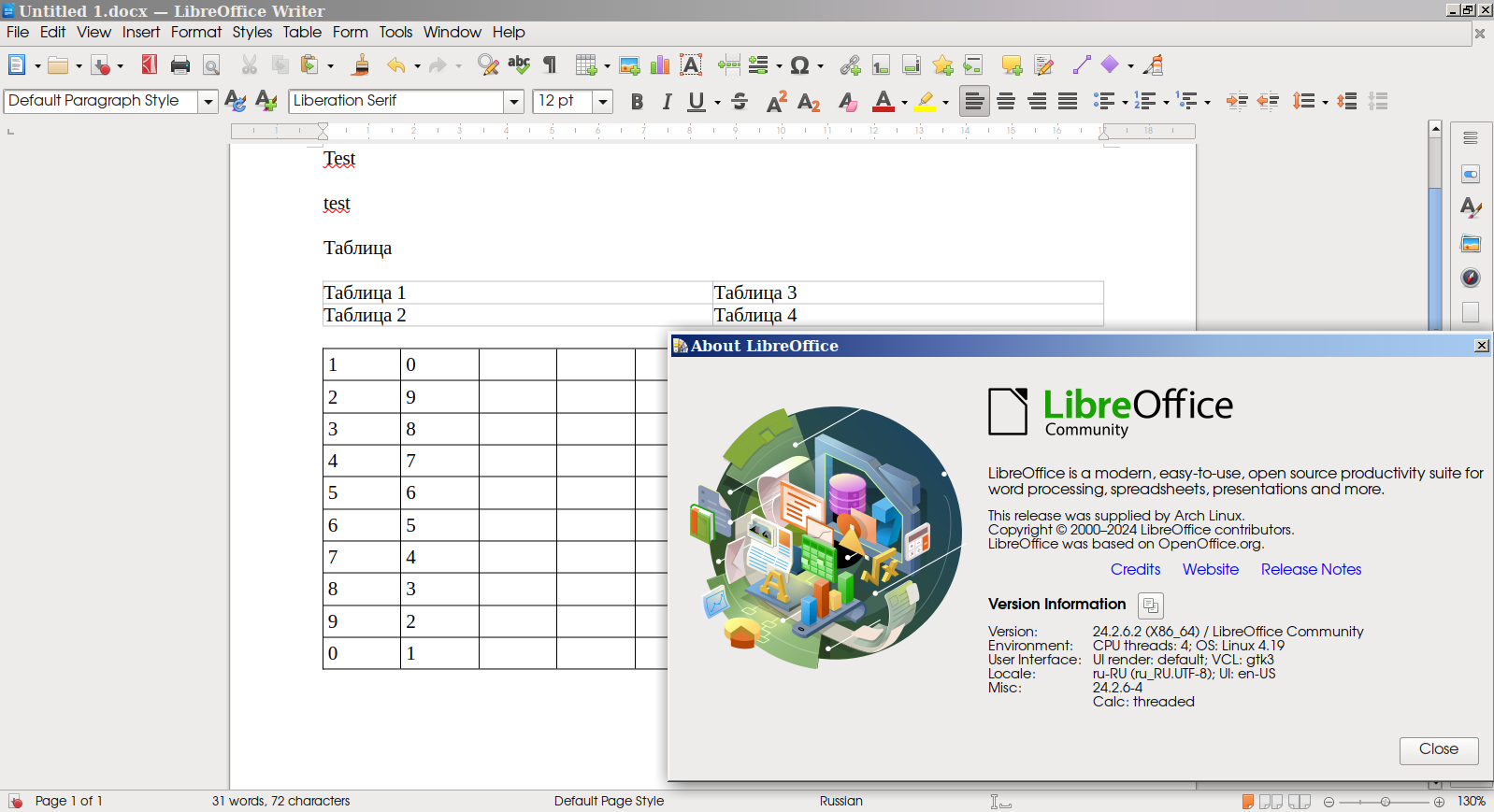The image size is (1494, 812).
Task: Click the Cut scissors icon
Action: pyautogui.click(x=249, y=64)
